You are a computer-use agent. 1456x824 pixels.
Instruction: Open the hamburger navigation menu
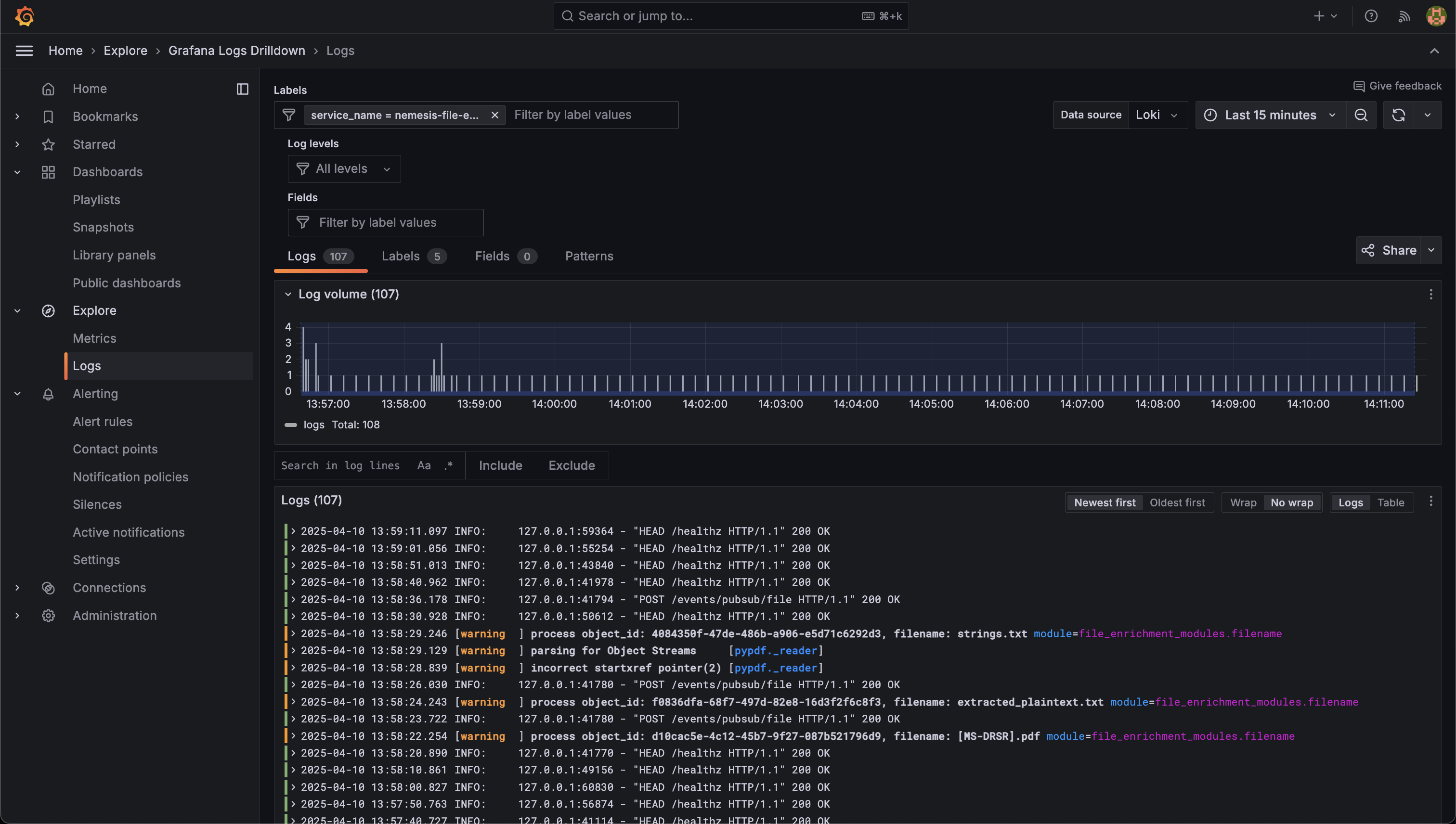click(x=24, y=51)
